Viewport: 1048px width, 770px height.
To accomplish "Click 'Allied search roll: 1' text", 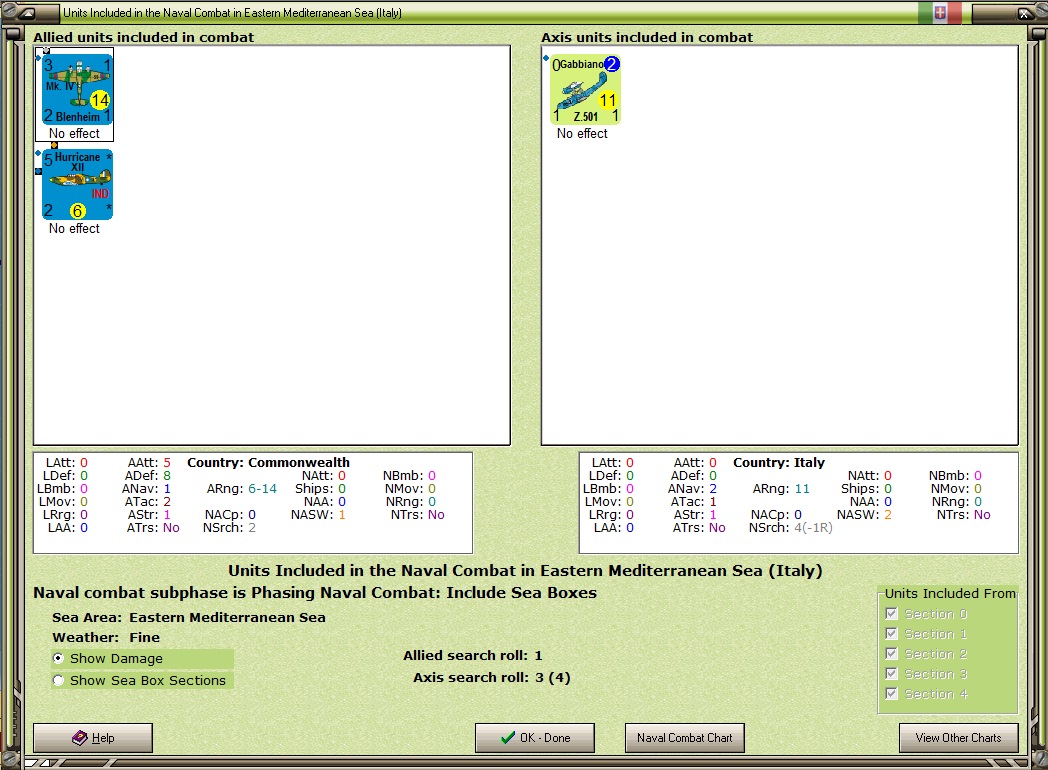I will tap(473, 656).
